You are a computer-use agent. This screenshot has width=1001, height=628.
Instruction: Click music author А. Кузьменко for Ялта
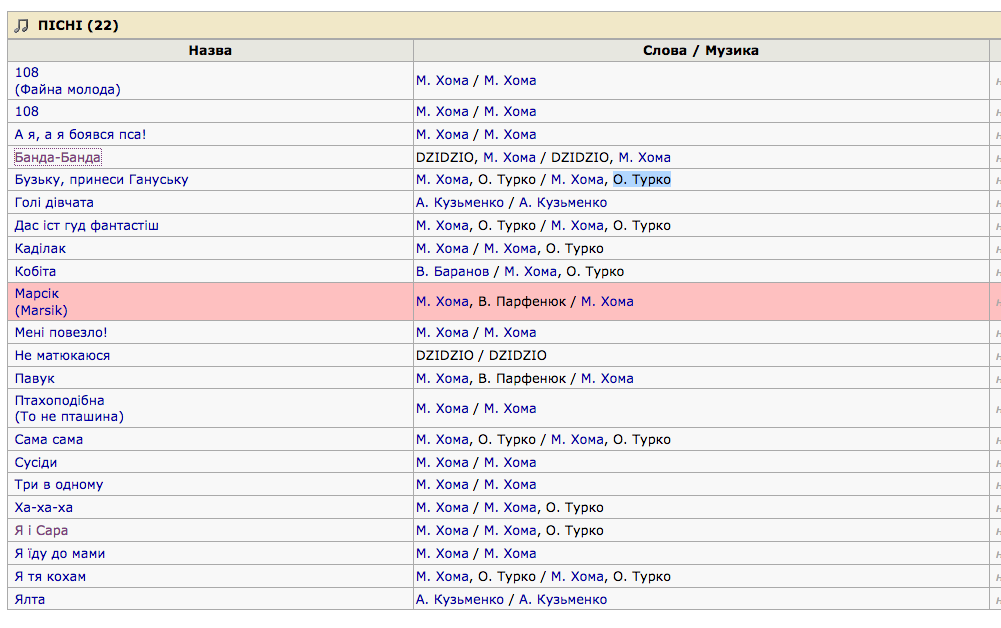pos(563,600)
